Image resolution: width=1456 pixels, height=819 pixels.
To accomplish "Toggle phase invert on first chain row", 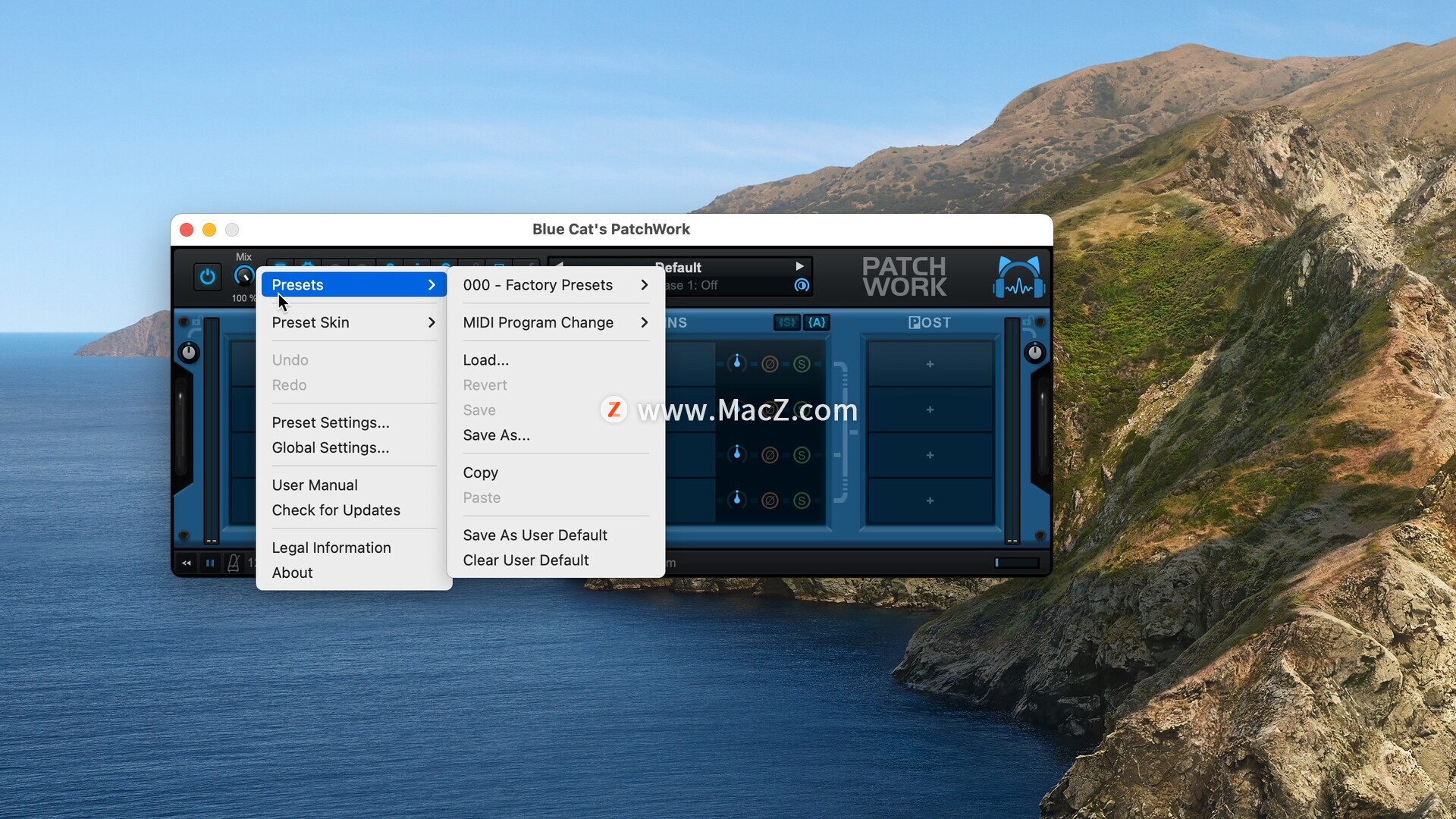I will 770,364.
